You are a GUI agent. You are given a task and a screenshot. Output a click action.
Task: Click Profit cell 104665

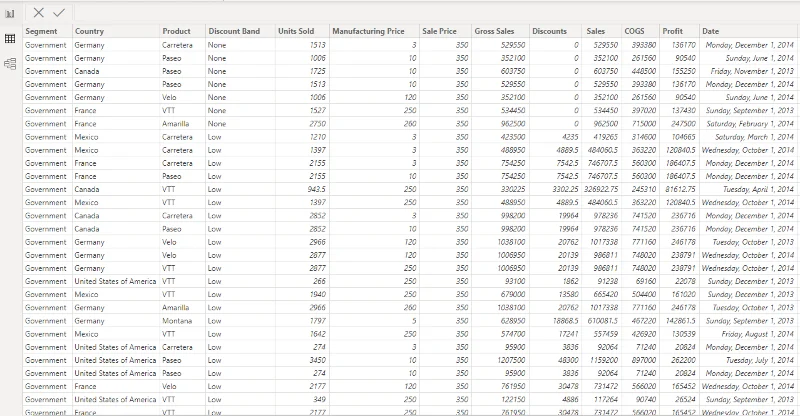(x=683, y=137)
